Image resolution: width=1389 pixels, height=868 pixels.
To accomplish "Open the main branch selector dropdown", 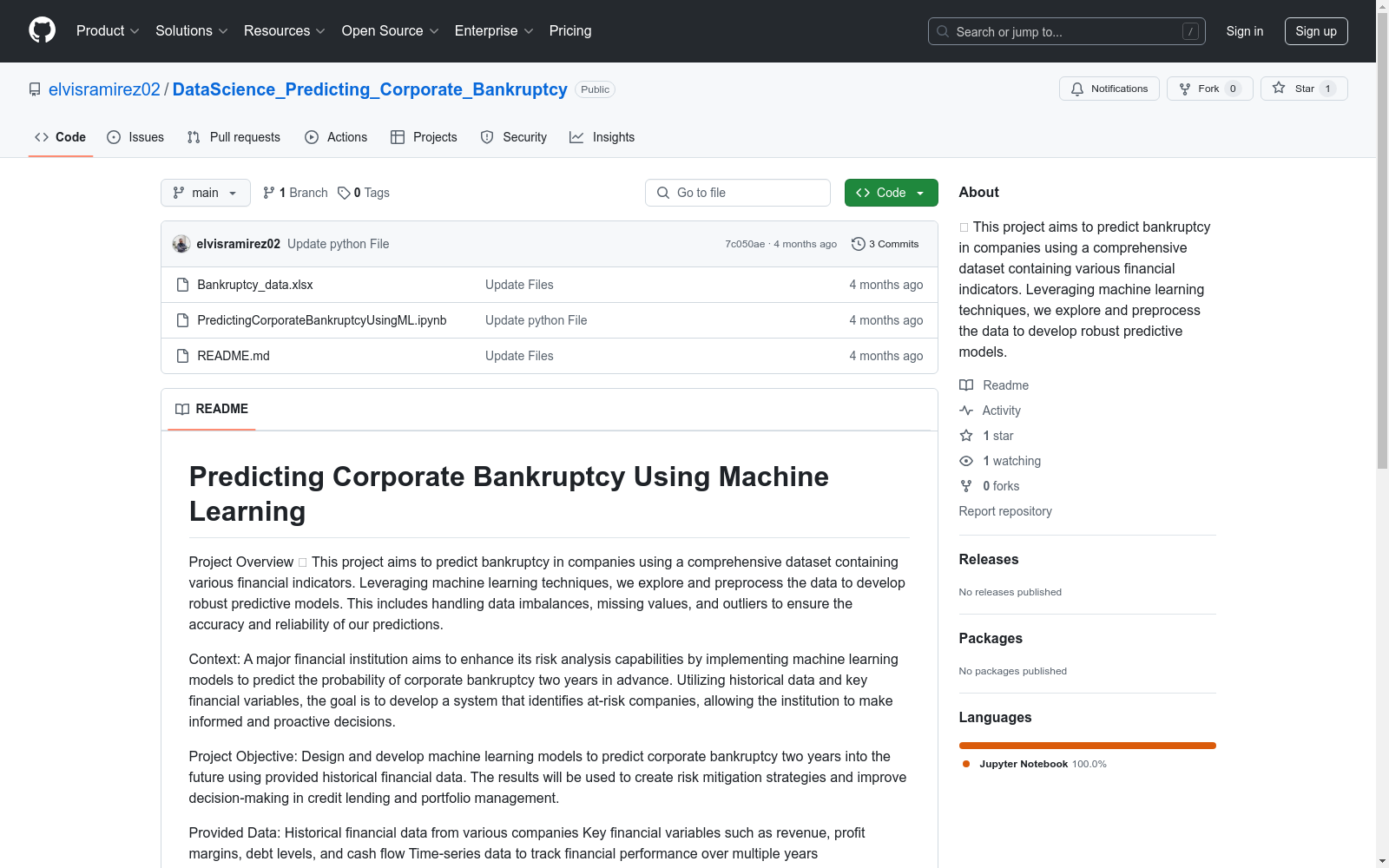I will coord(206,193).
